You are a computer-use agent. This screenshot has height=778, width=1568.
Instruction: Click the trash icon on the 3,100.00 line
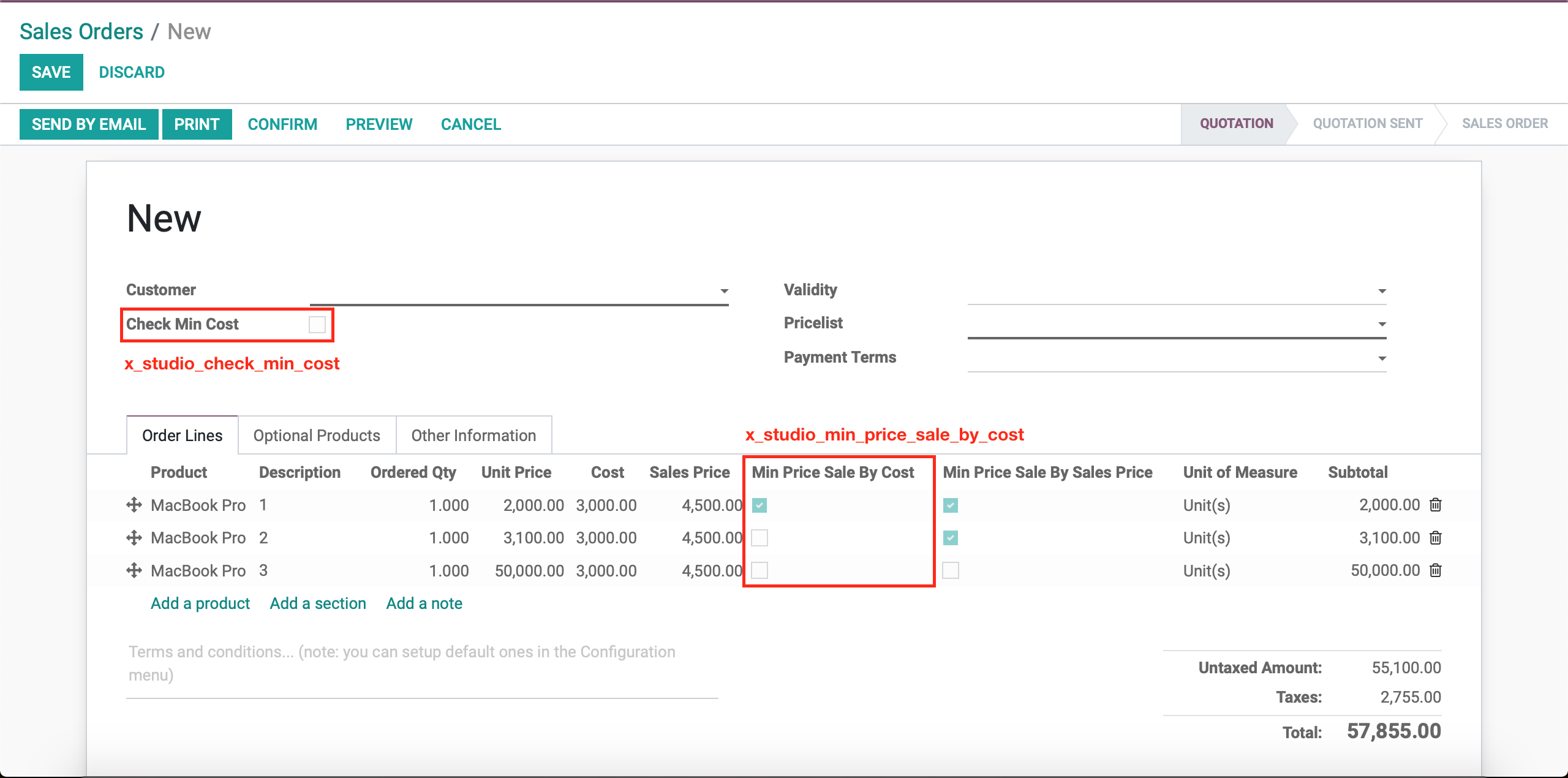point(1435,538)
